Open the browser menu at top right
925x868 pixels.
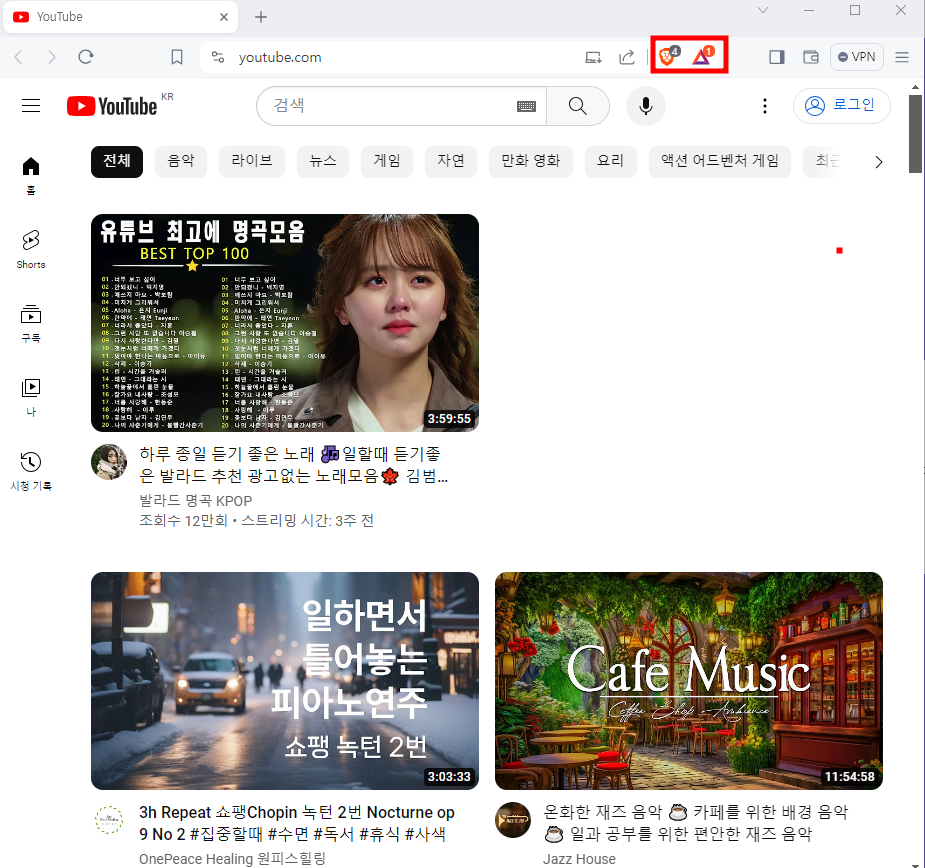tap(902, 57)
